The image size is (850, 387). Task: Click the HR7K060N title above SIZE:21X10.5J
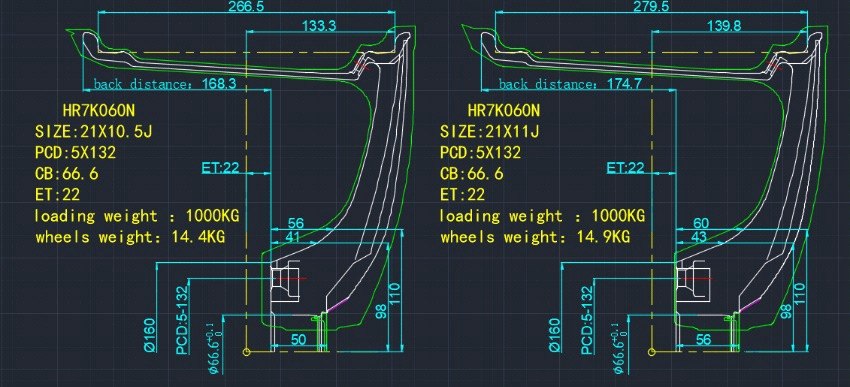pos(99,111)
